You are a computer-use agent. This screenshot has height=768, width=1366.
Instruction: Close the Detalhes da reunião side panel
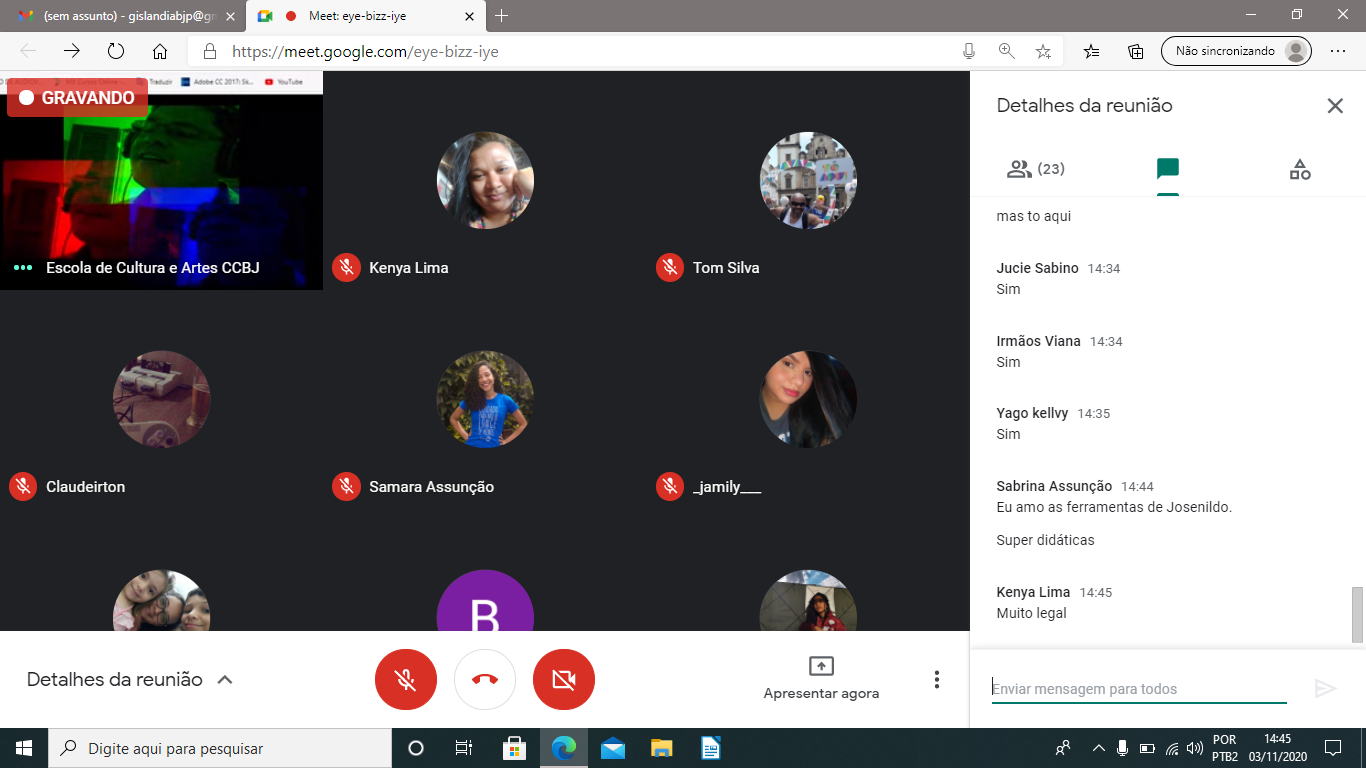pos(1335,106)
